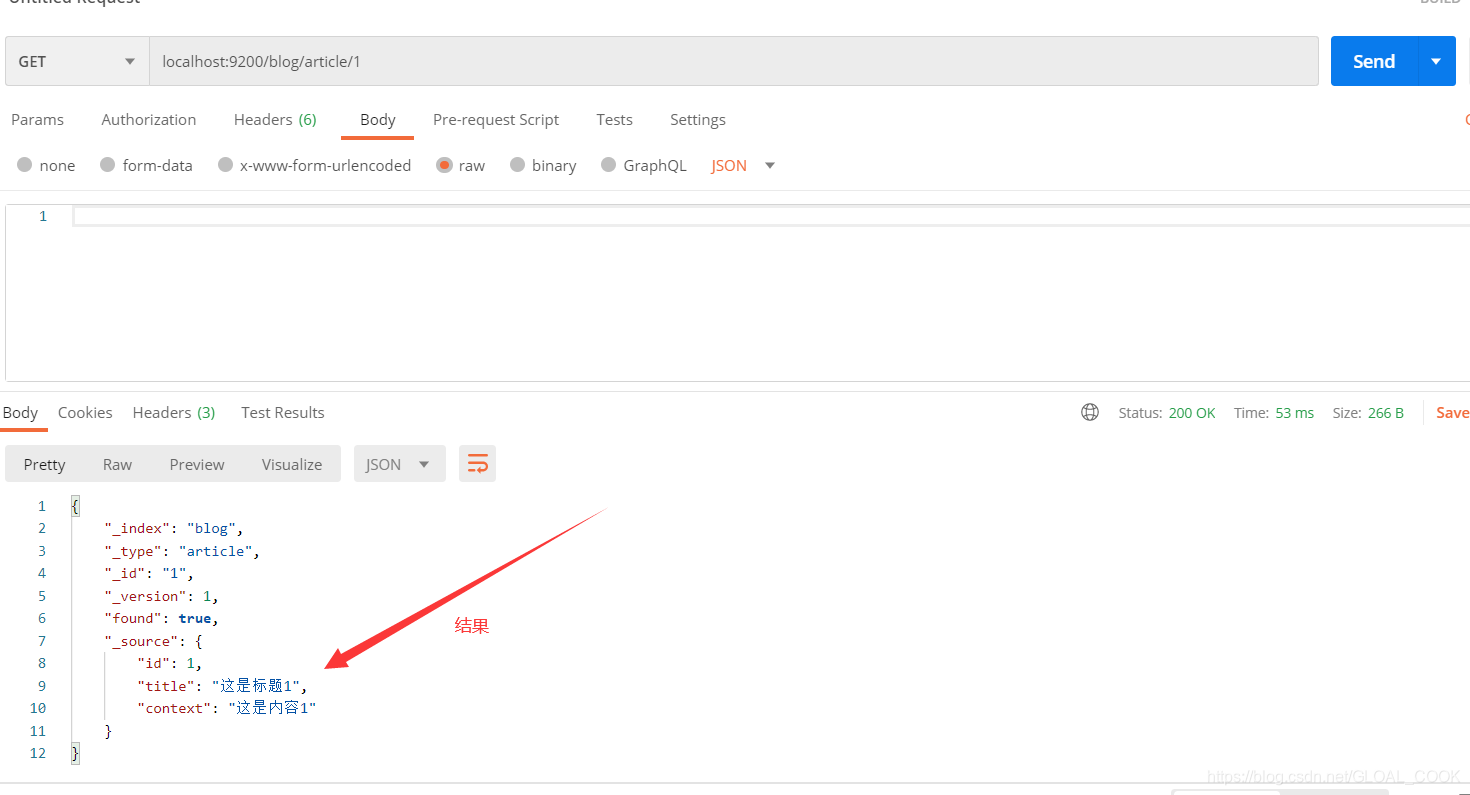Select the form-data radio button
The height and width of the screenshot is (795, 1470).
click(108, 165)
